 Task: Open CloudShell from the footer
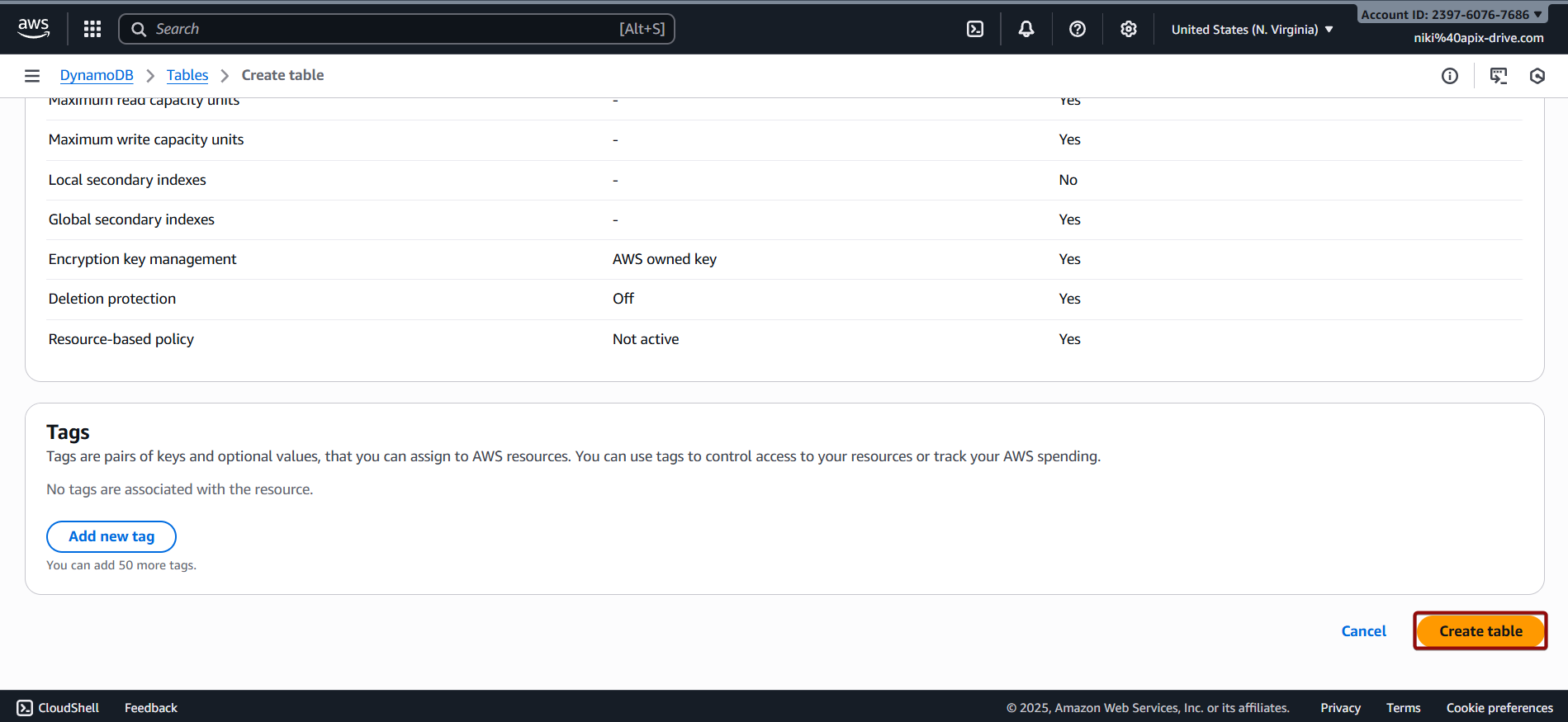coord(59,708)
